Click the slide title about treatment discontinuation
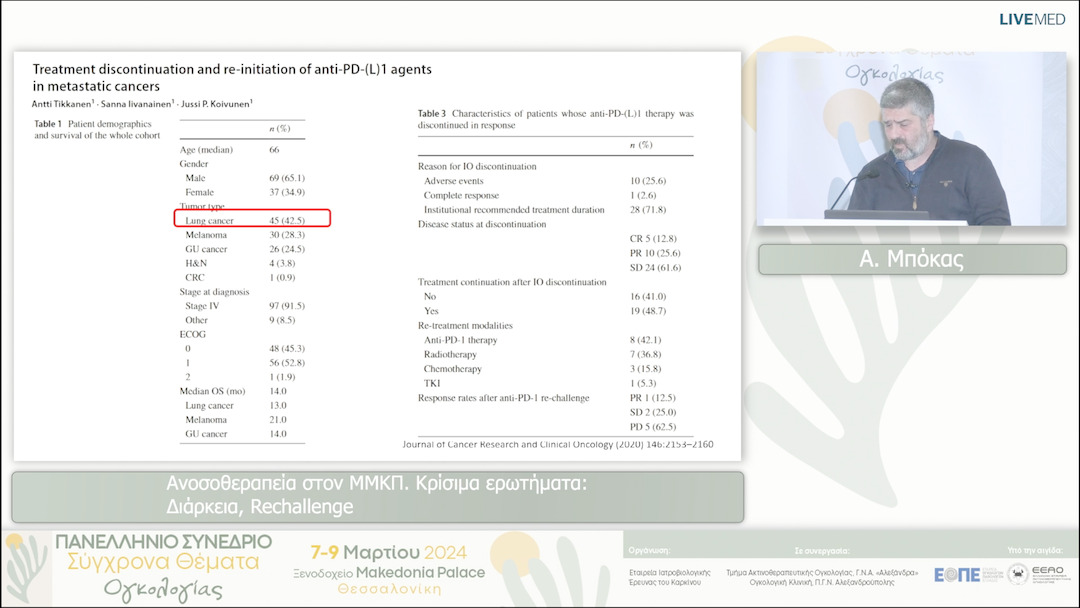The height and width of the screenshot is (608, 1080). coord(232,78)
